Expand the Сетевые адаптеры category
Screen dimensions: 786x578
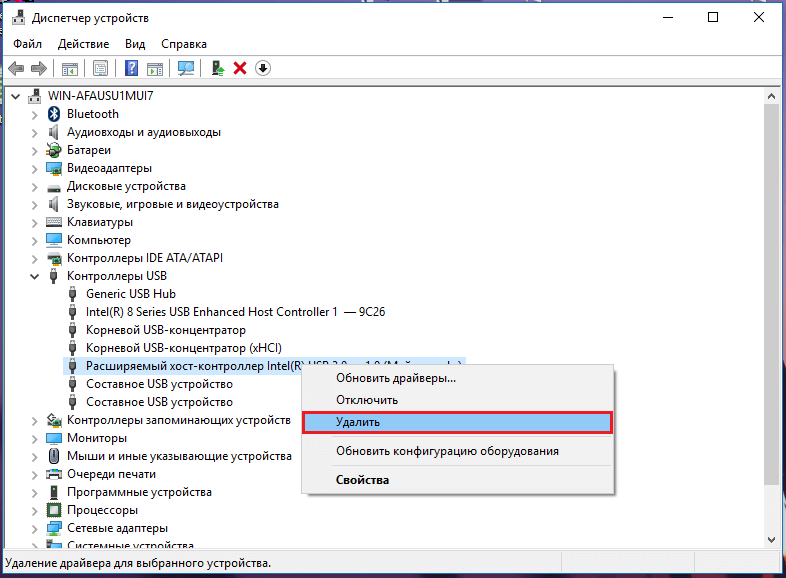pyautogui.click(x=34, y=529)
